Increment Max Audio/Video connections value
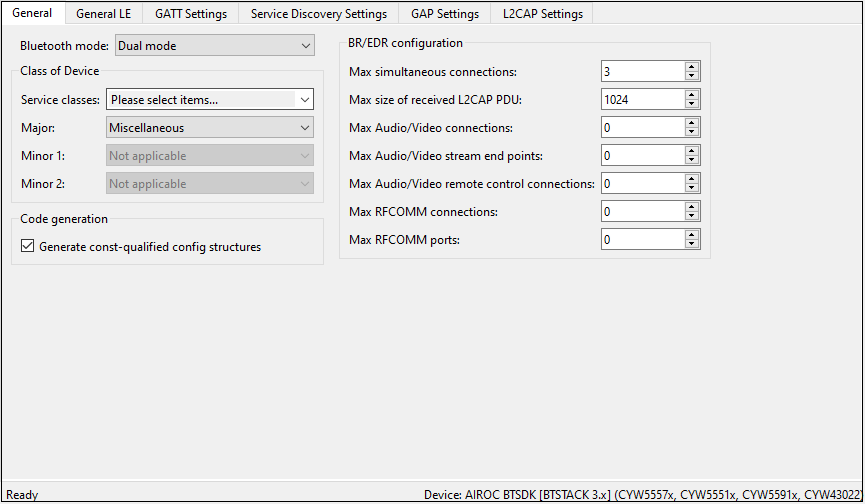Viewport: 865px width, 504px height. coord(692,123)
